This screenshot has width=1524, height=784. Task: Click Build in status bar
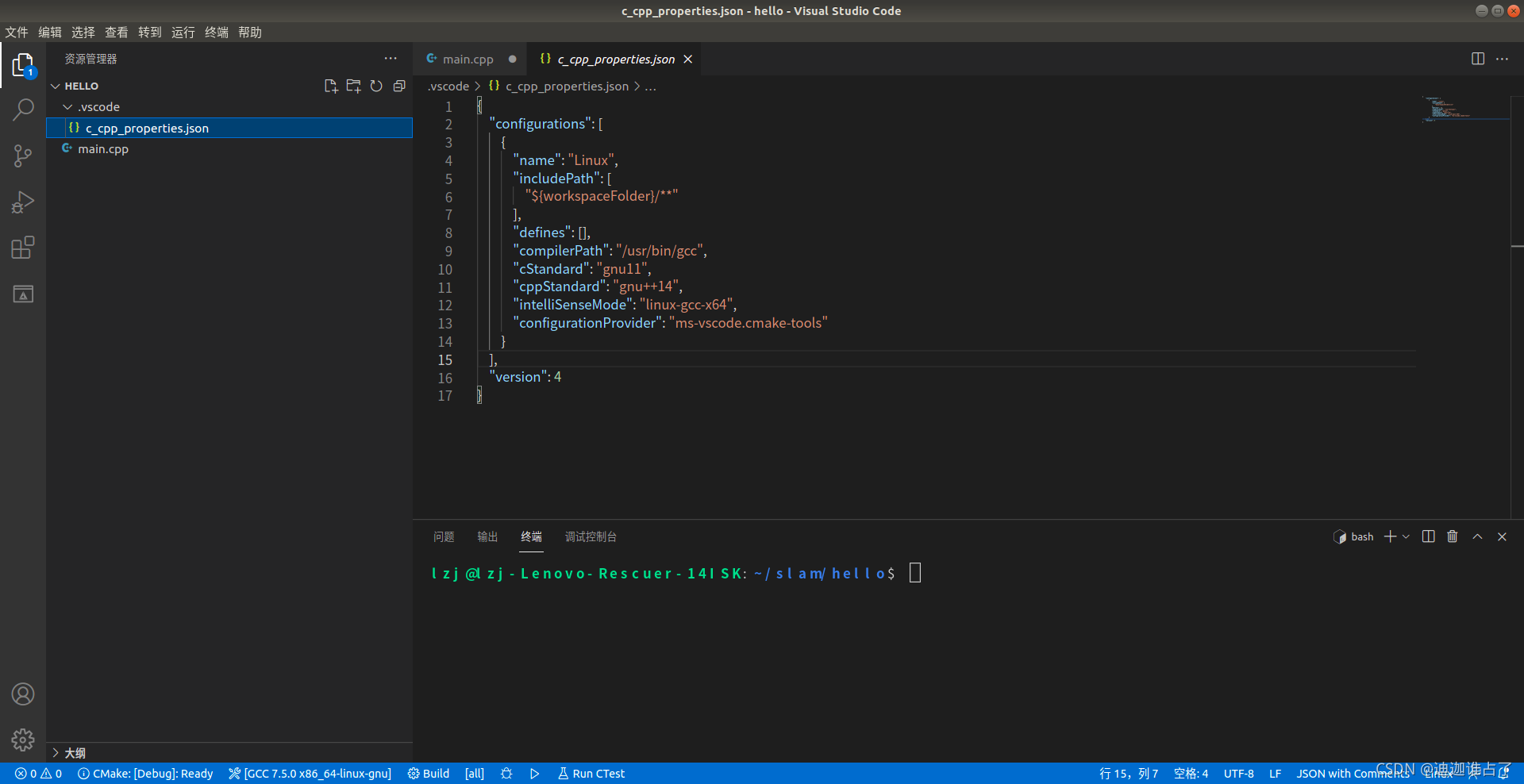(429, 773)
